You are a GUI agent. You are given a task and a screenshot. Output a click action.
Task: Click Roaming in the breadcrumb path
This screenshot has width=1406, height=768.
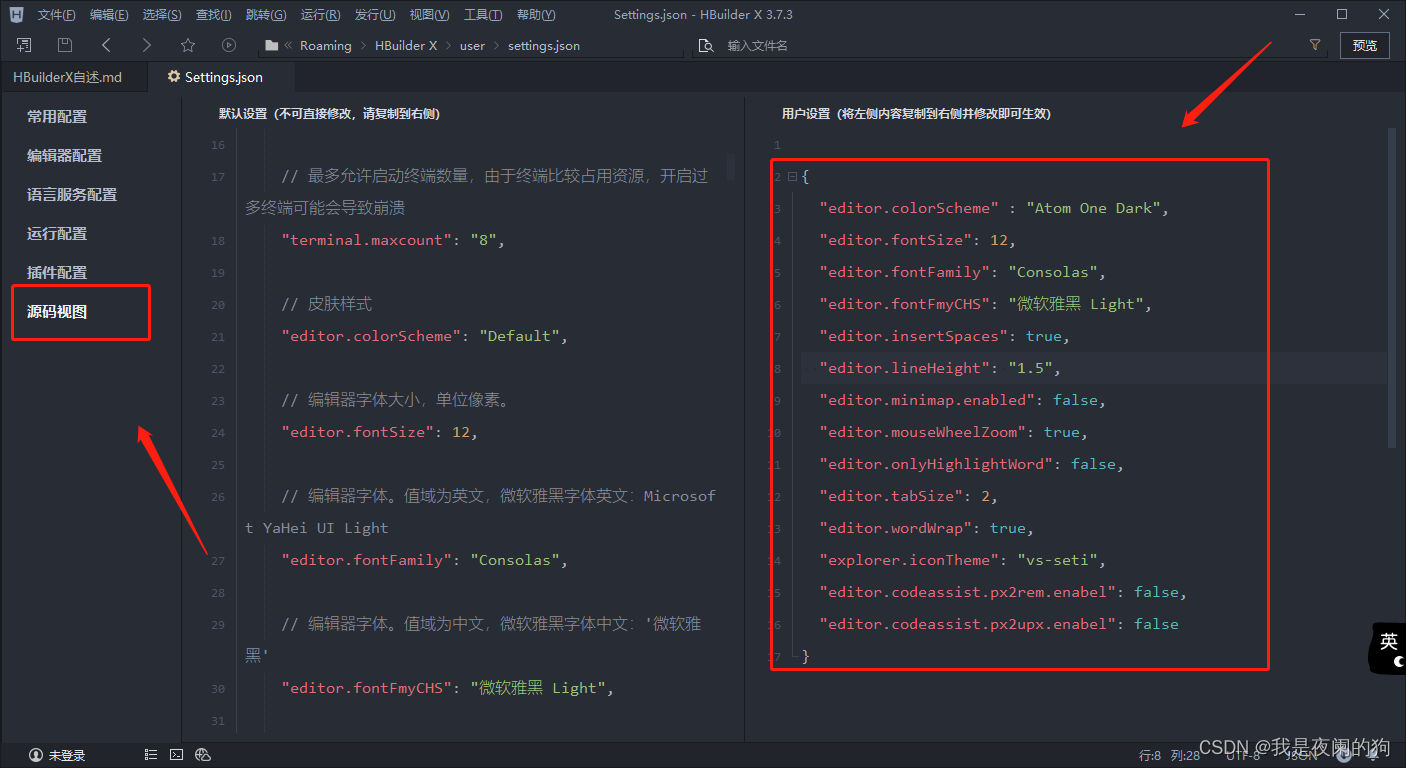[x=326, y=45]
